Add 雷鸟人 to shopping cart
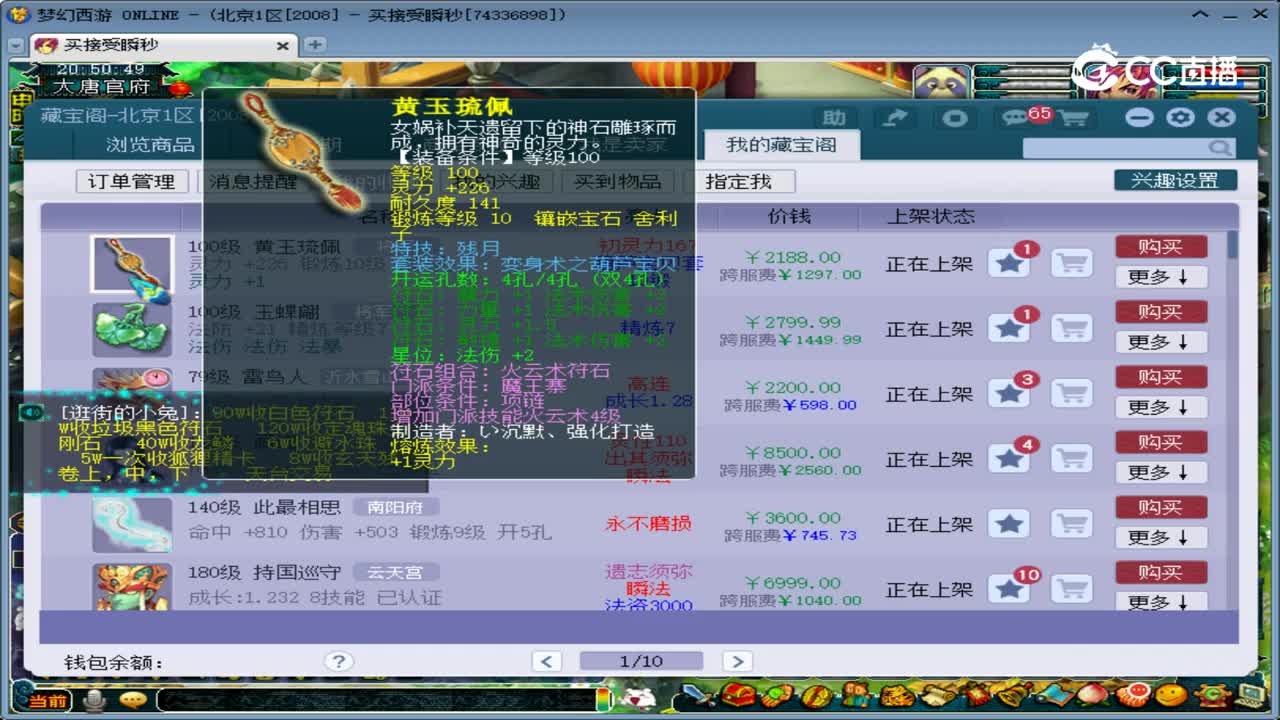The image size is (1280, 720). (1072, 394)
